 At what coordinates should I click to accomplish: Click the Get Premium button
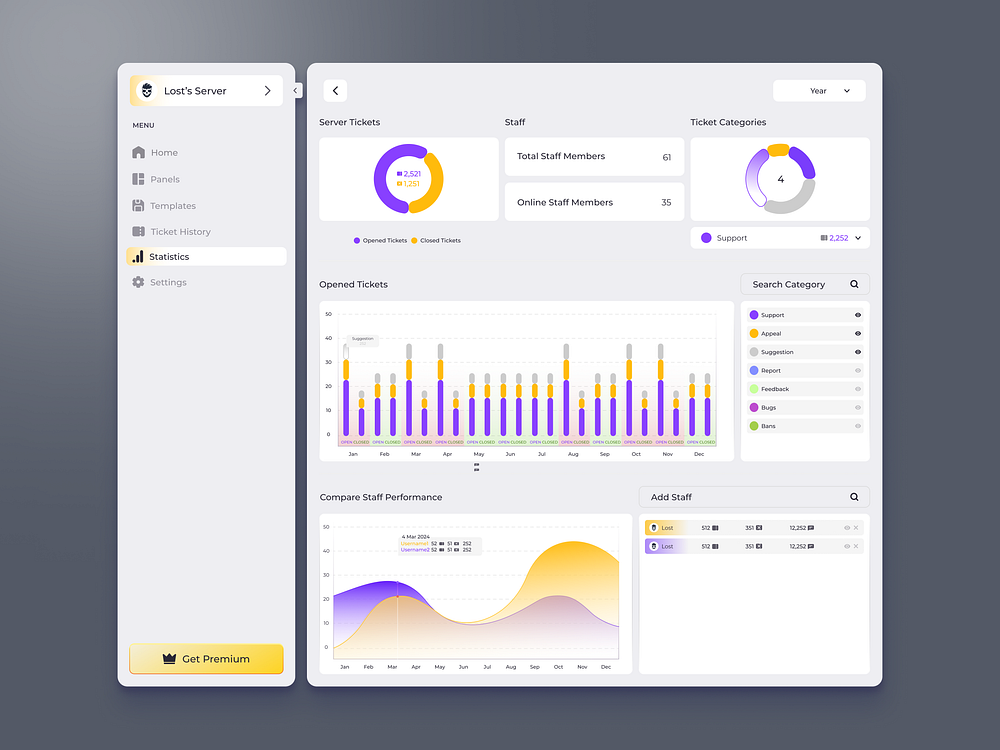coord(206,659)
